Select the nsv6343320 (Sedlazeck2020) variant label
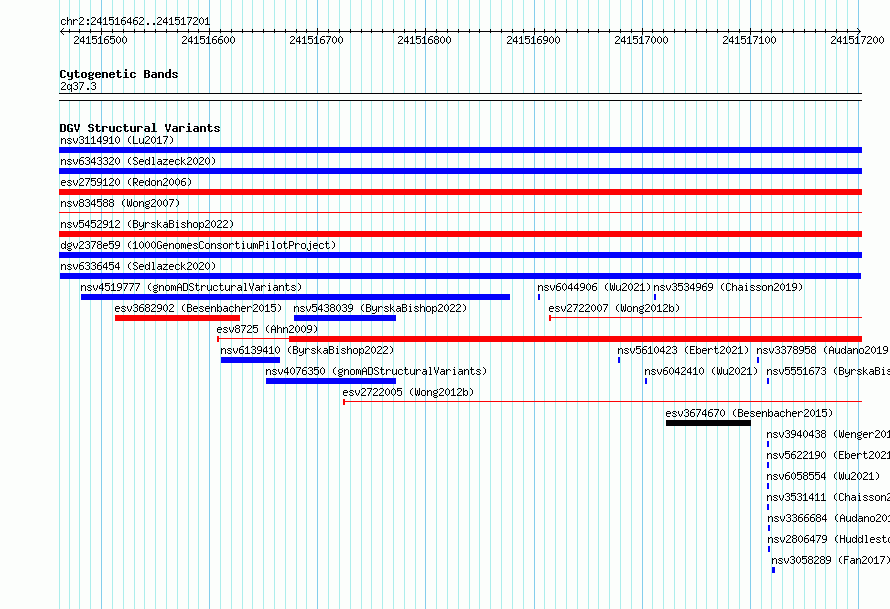The height and width of the screenshot is (609, 890). tap(138, 161)
